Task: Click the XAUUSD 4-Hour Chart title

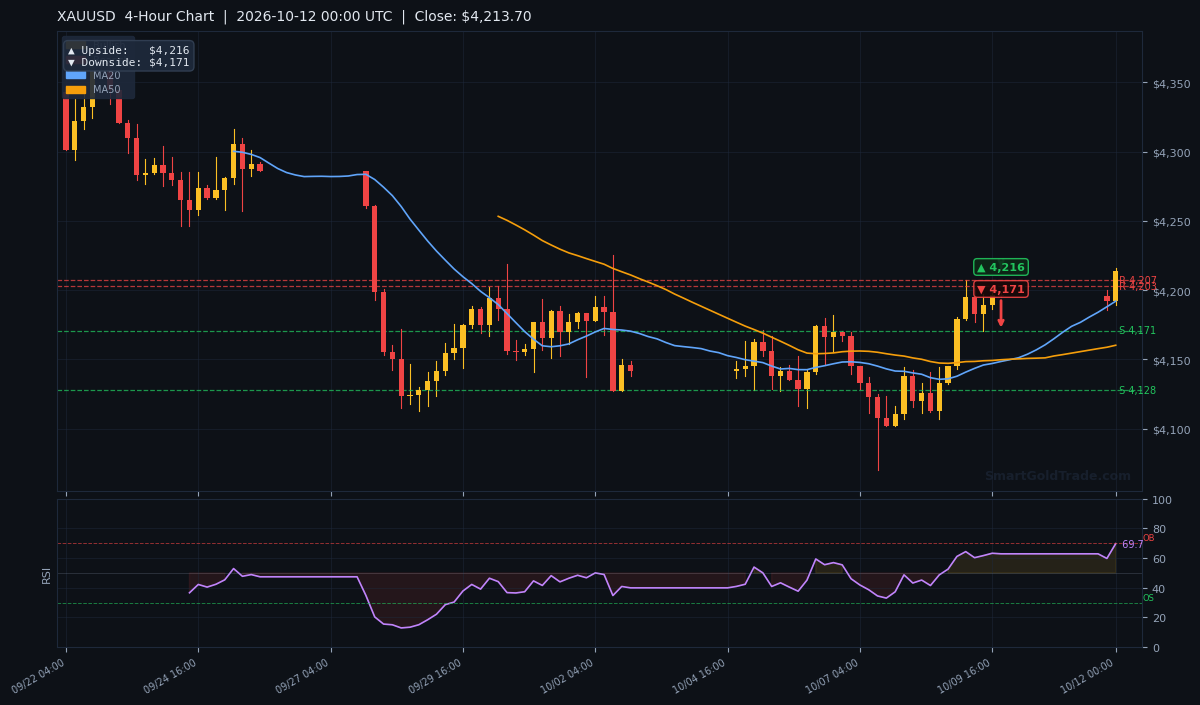Action: [136, 17]
